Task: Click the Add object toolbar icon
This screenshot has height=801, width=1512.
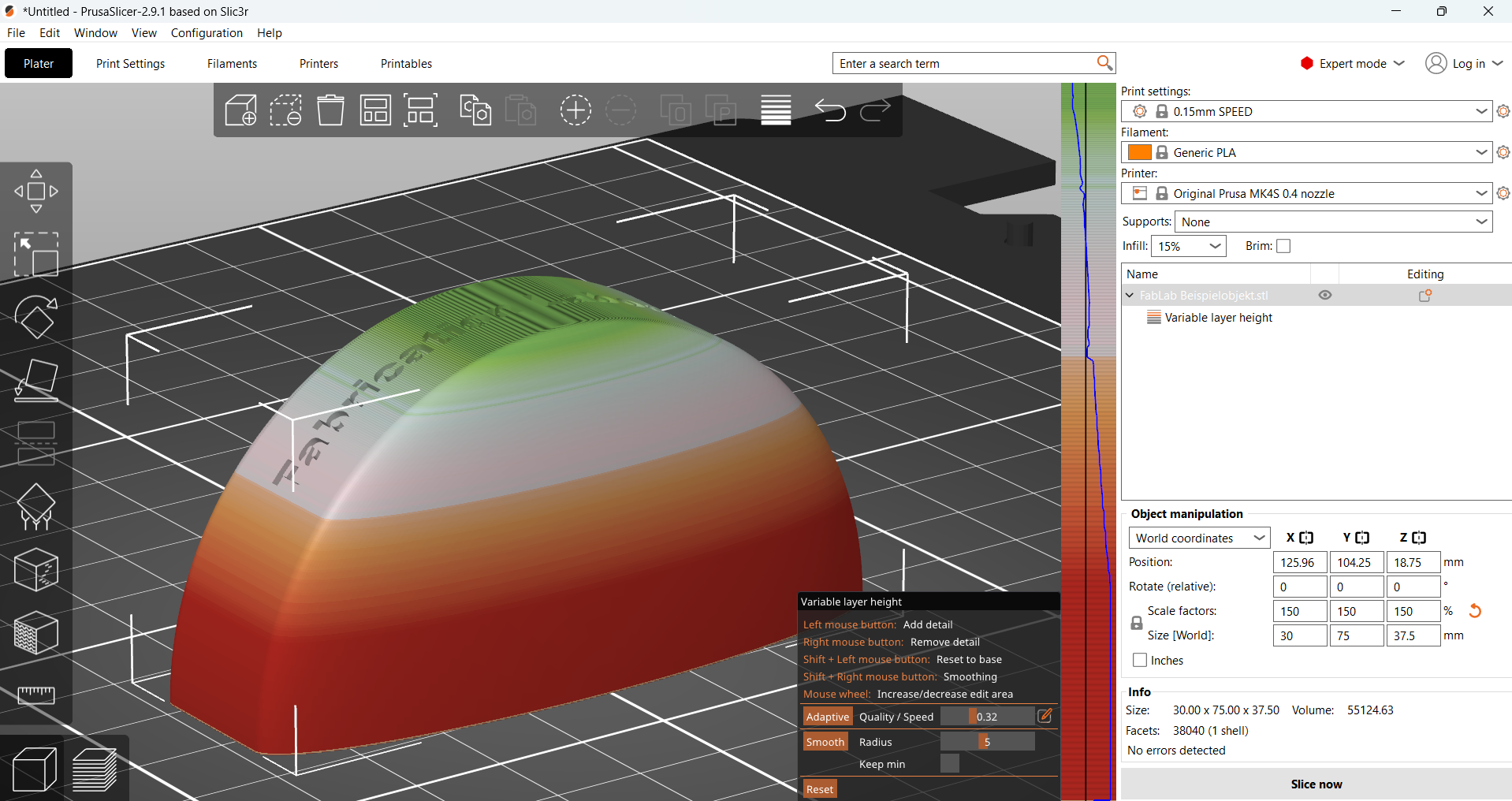Action: 241,110
